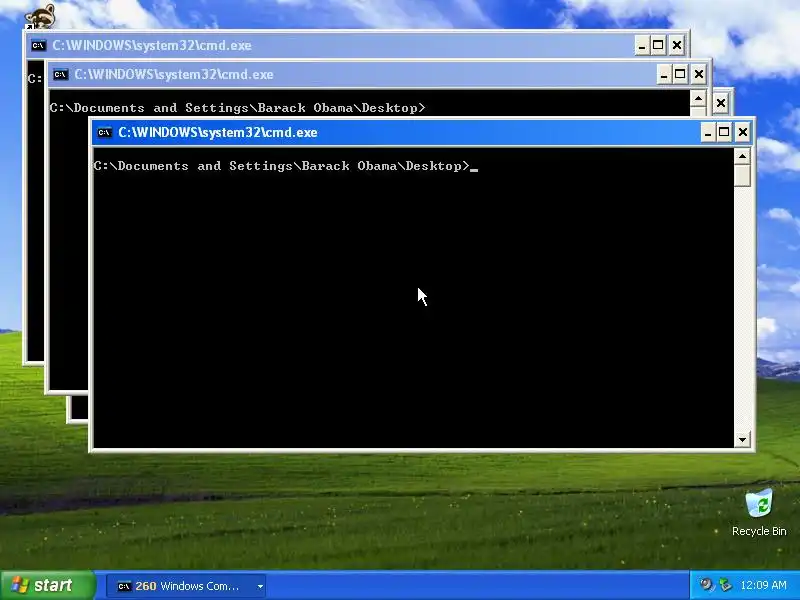Expand the taskbar group dropdown arrow
The height and width of the screenshot is (600, 800).
point(260,586)
